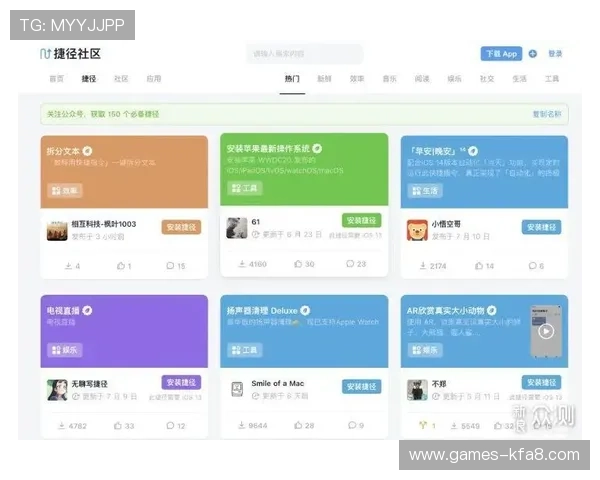Select the 娱乐 category tab
Screen dimensions: 600x480
pos(454,79)
